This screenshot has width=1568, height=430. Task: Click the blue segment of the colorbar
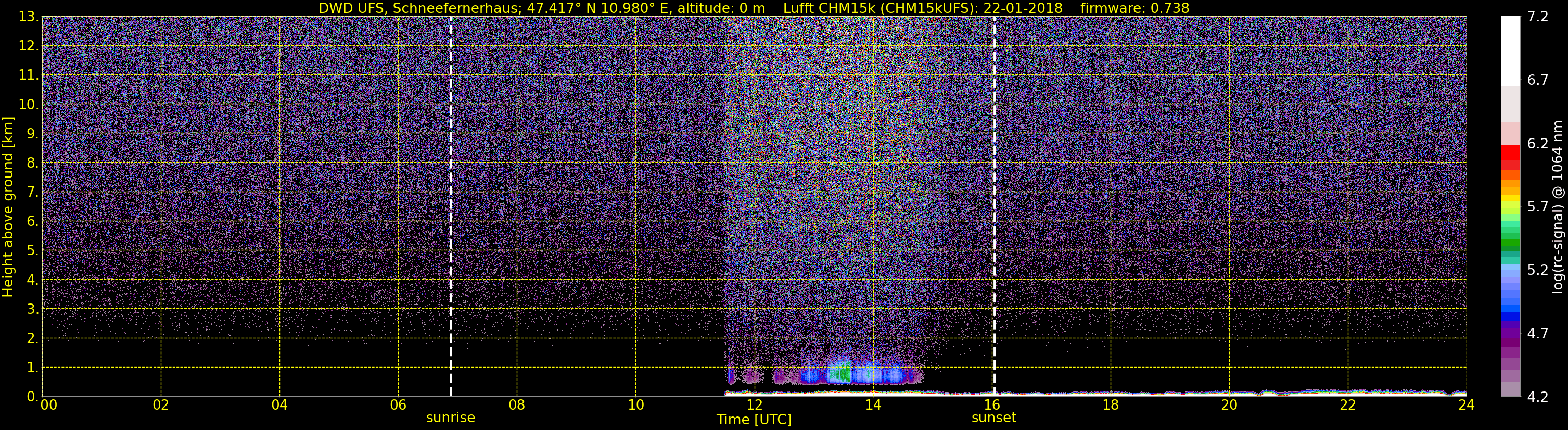tap(1510, 316)
